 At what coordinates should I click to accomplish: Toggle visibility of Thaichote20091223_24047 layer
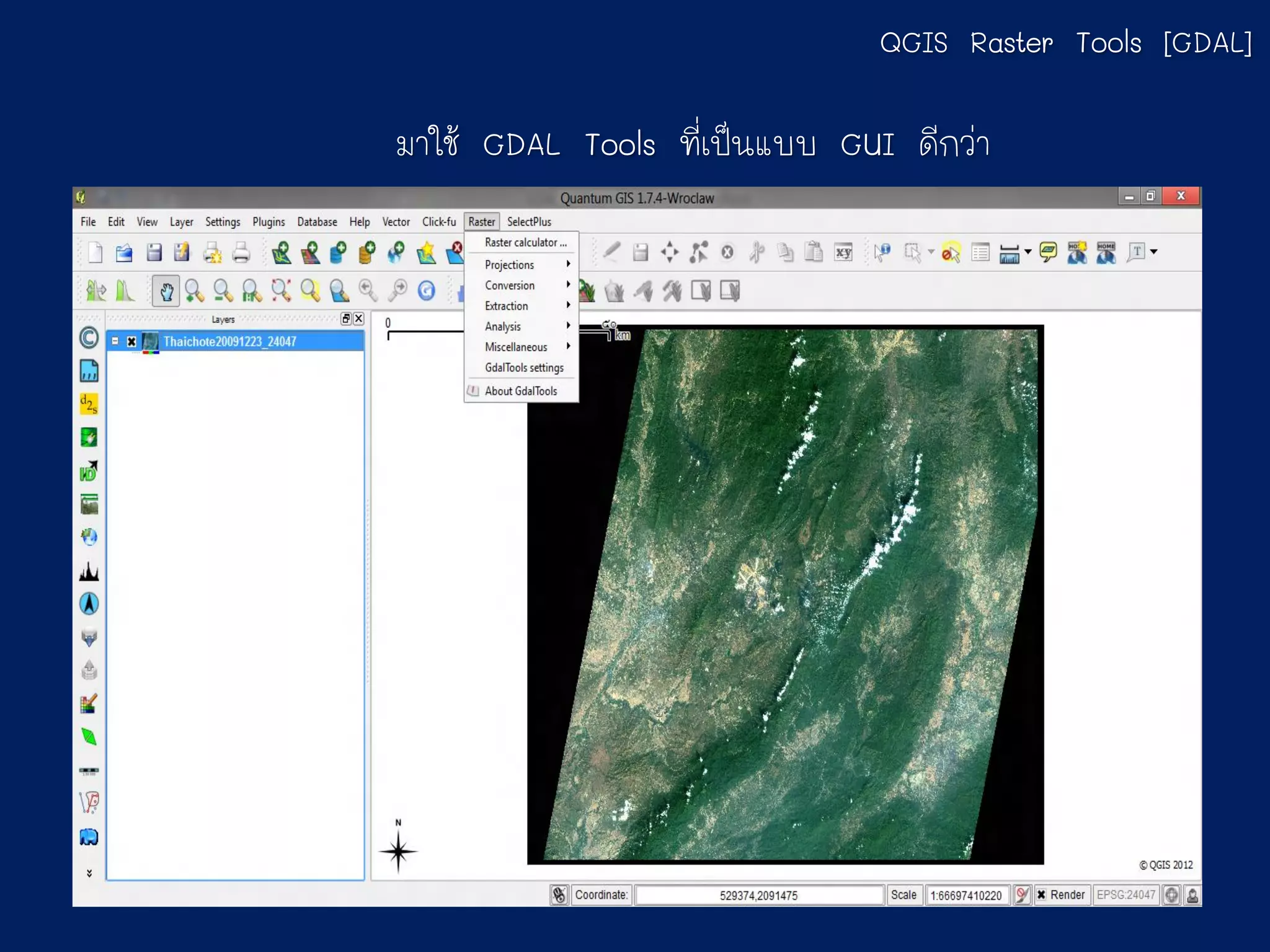pos(131,342)
